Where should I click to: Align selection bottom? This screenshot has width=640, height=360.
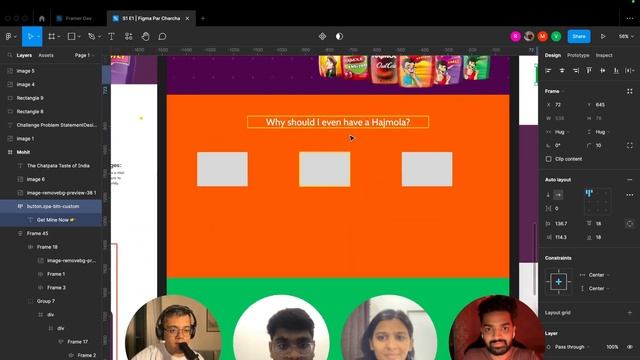pyautogui.click(x=616, y=71)
